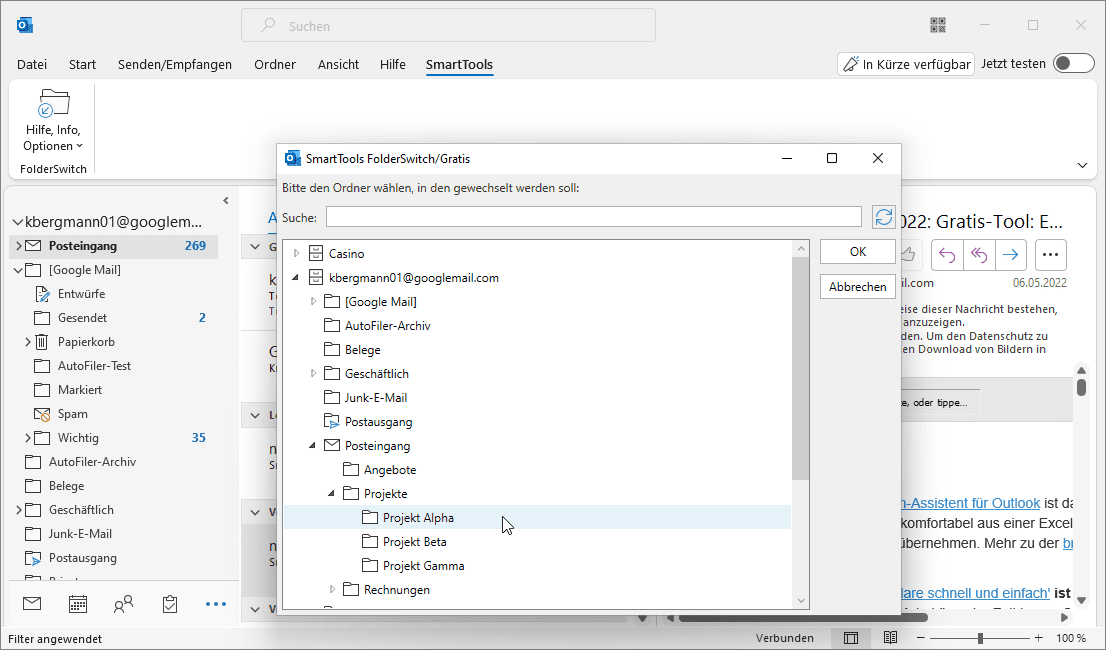This screenshot has height=650, width=1106.
Task: Open the People contacts icon
Action: pyautogui.click(x=124, y=604)
